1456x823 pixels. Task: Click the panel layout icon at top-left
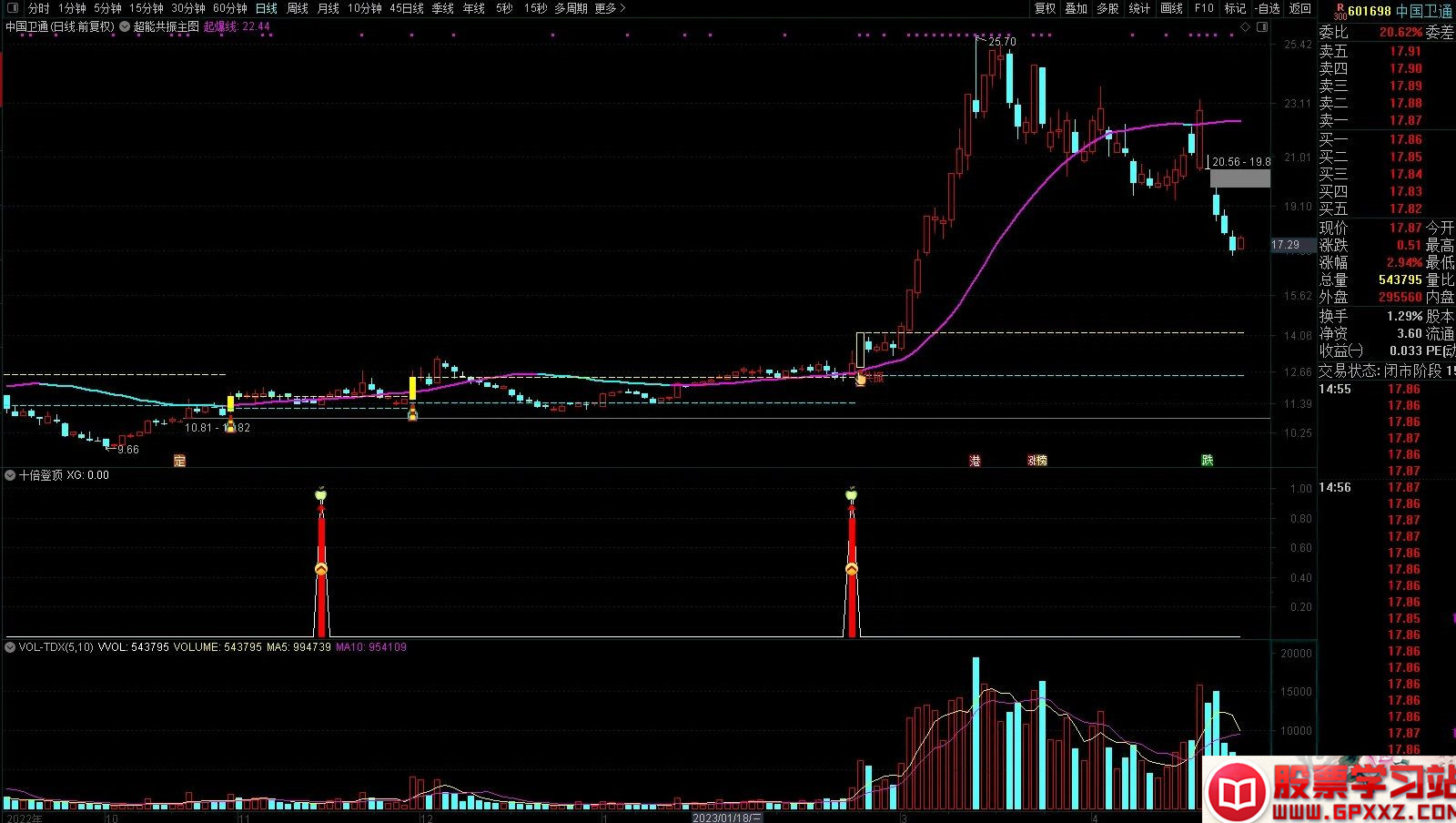tap(12, 8)
